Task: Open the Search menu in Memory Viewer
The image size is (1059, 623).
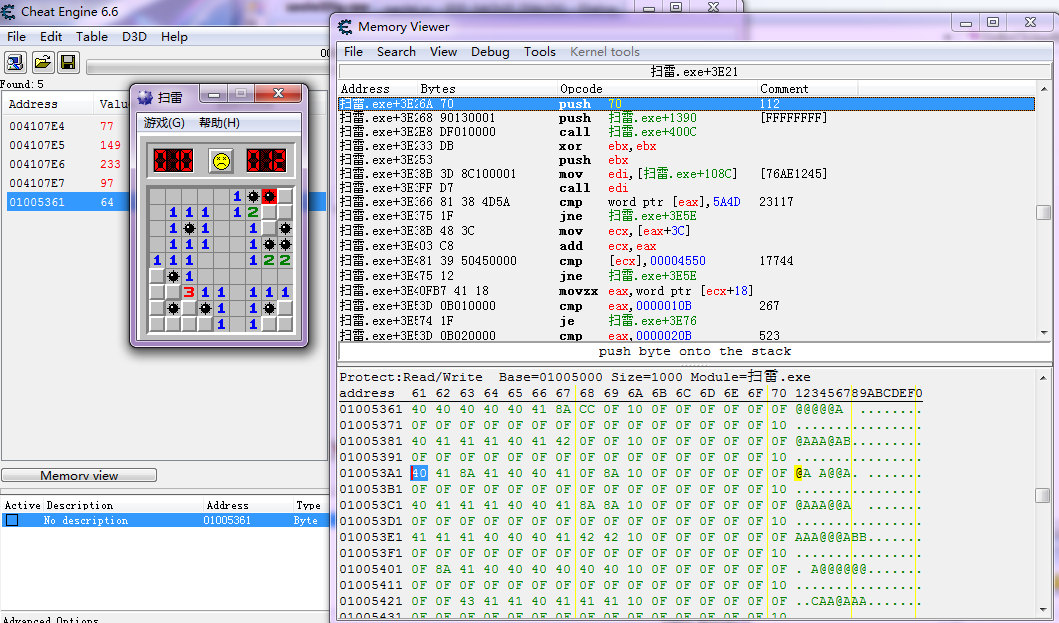Action: click(x=396, y=51)
